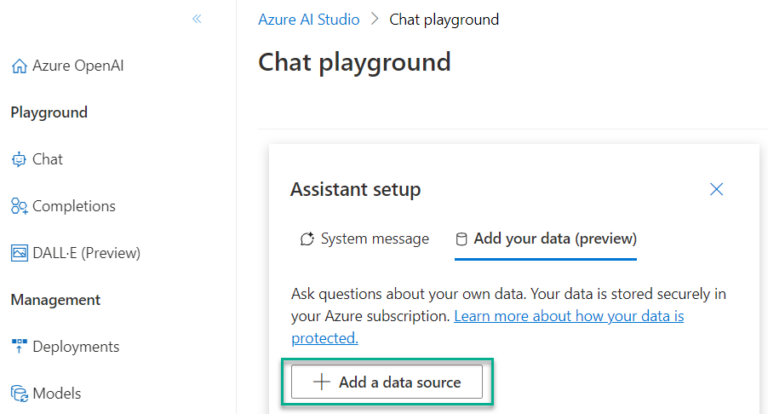Click the Chat robot icon in sidebar

(18, 159)
